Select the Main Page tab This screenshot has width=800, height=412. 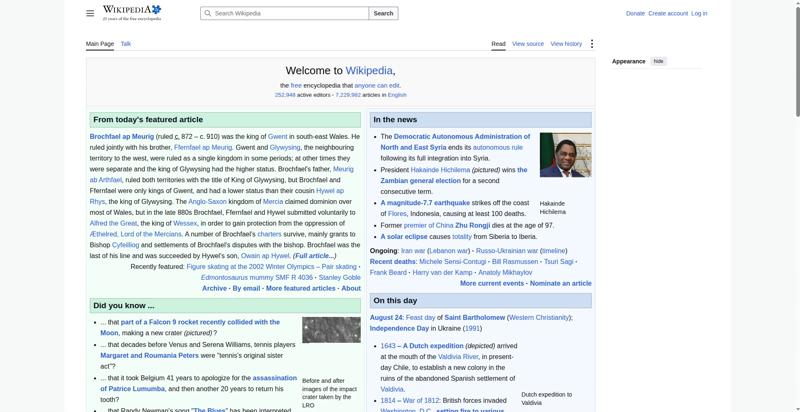click(100, 44)
